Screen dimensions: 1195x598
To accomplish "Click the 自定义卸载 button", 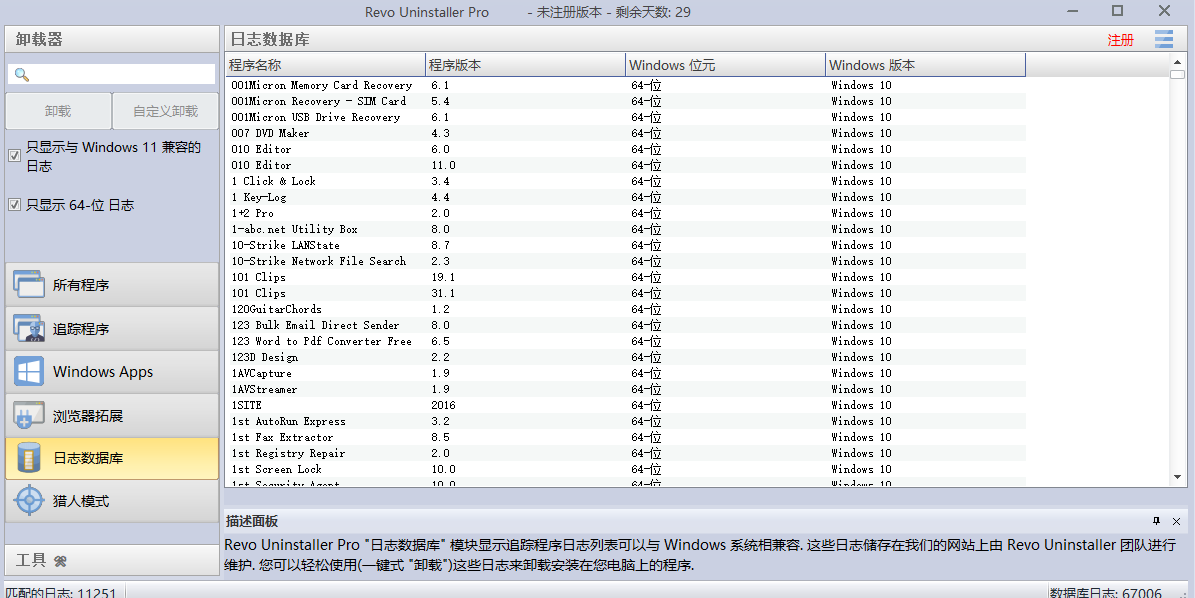I will (x=165, y=111).
